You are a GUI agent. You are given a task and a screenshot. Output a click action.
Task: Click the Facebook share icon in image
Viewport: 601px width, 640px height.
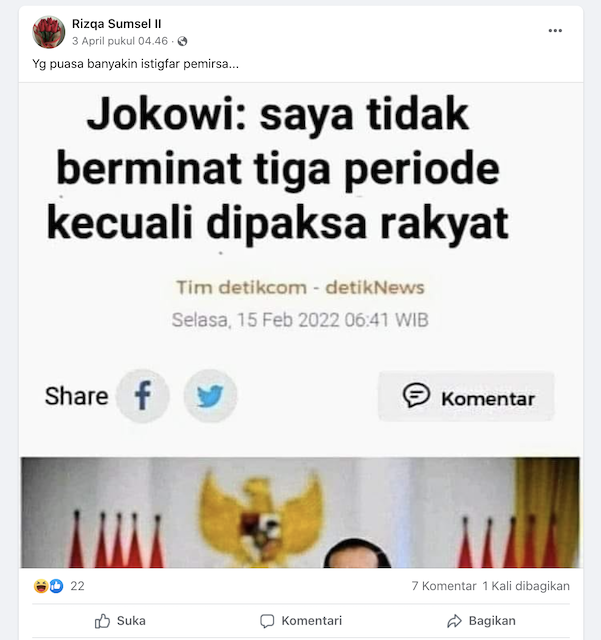tap(142, 396)
